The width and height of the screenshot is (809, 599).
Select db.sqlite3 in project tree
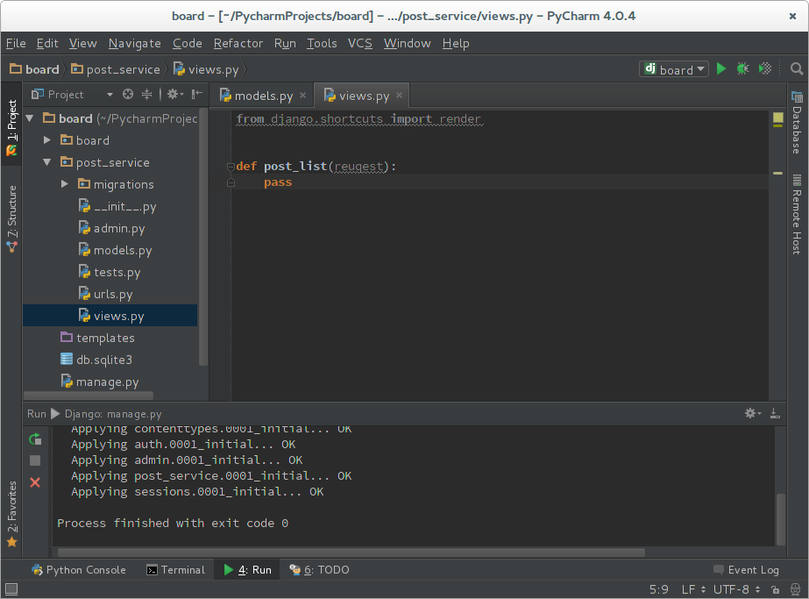[96, 360]
